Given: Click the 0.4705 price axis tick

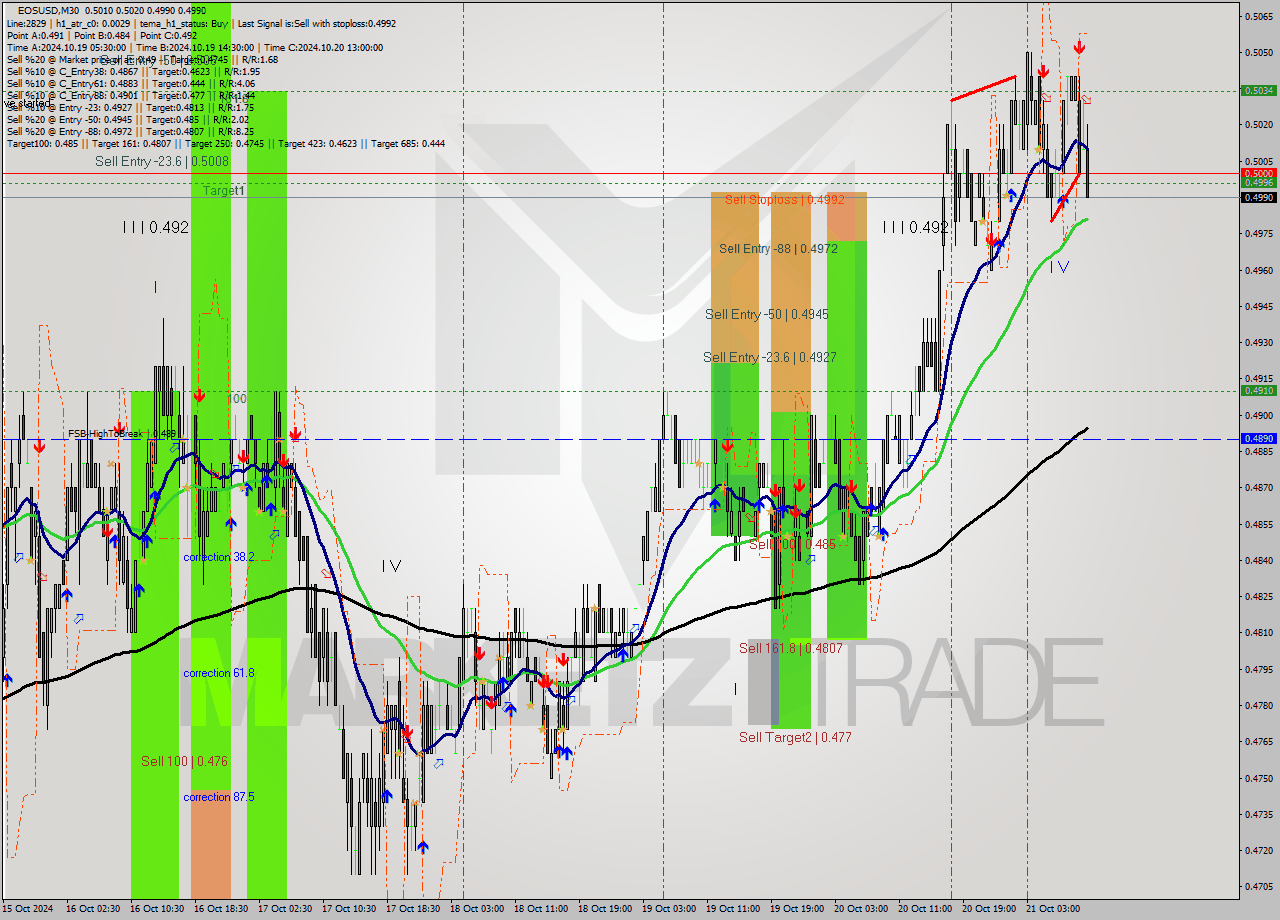Looking at the screenshot, I should pos(1258,886).
